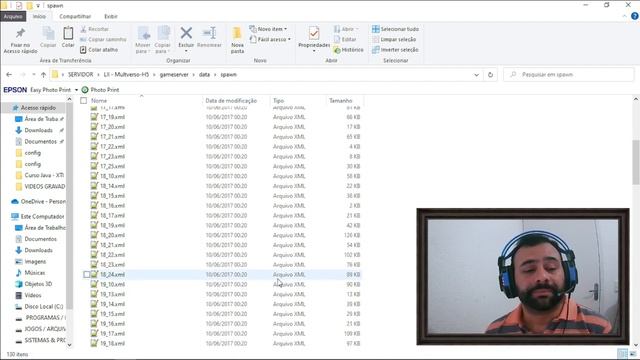640x360 pixels.
Task: Expand the Excluir dropdown arrow
Action: click(186, 51)
